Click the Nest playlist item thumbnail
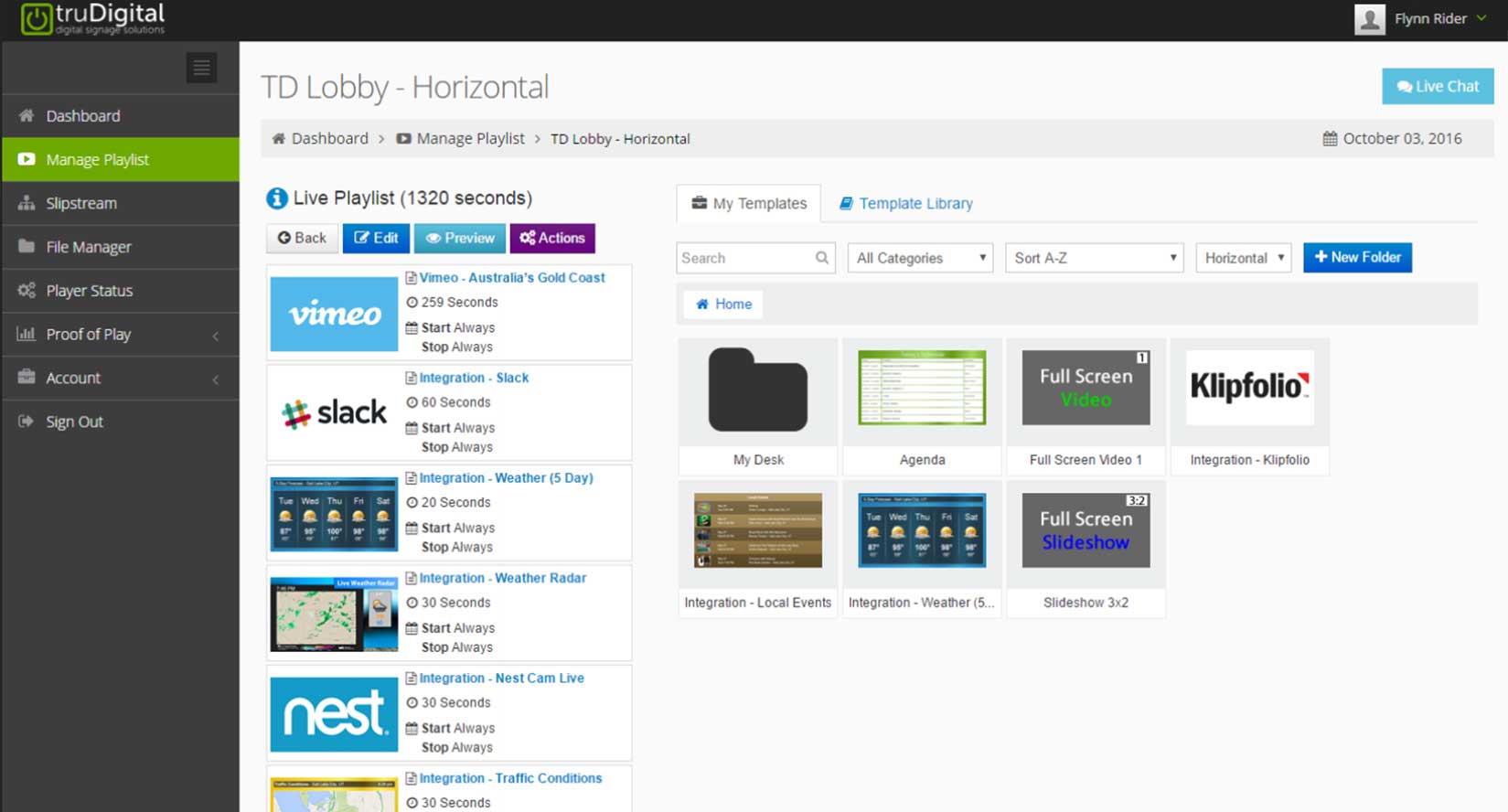This screenshot has width=1508, height=812. (x=334, y=714)
